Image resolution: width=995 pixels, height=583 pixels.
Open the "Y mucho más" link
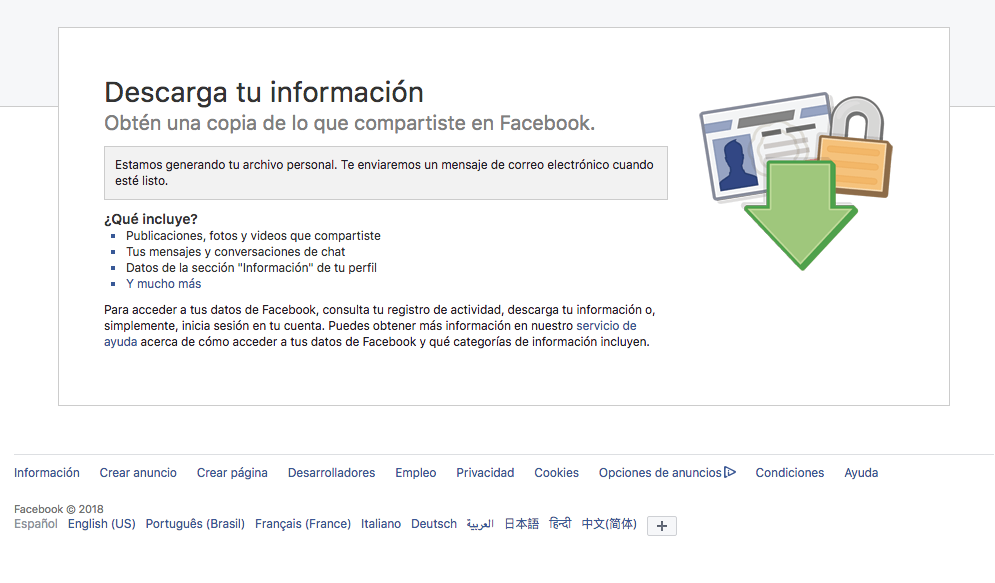(x=162, y=283)
